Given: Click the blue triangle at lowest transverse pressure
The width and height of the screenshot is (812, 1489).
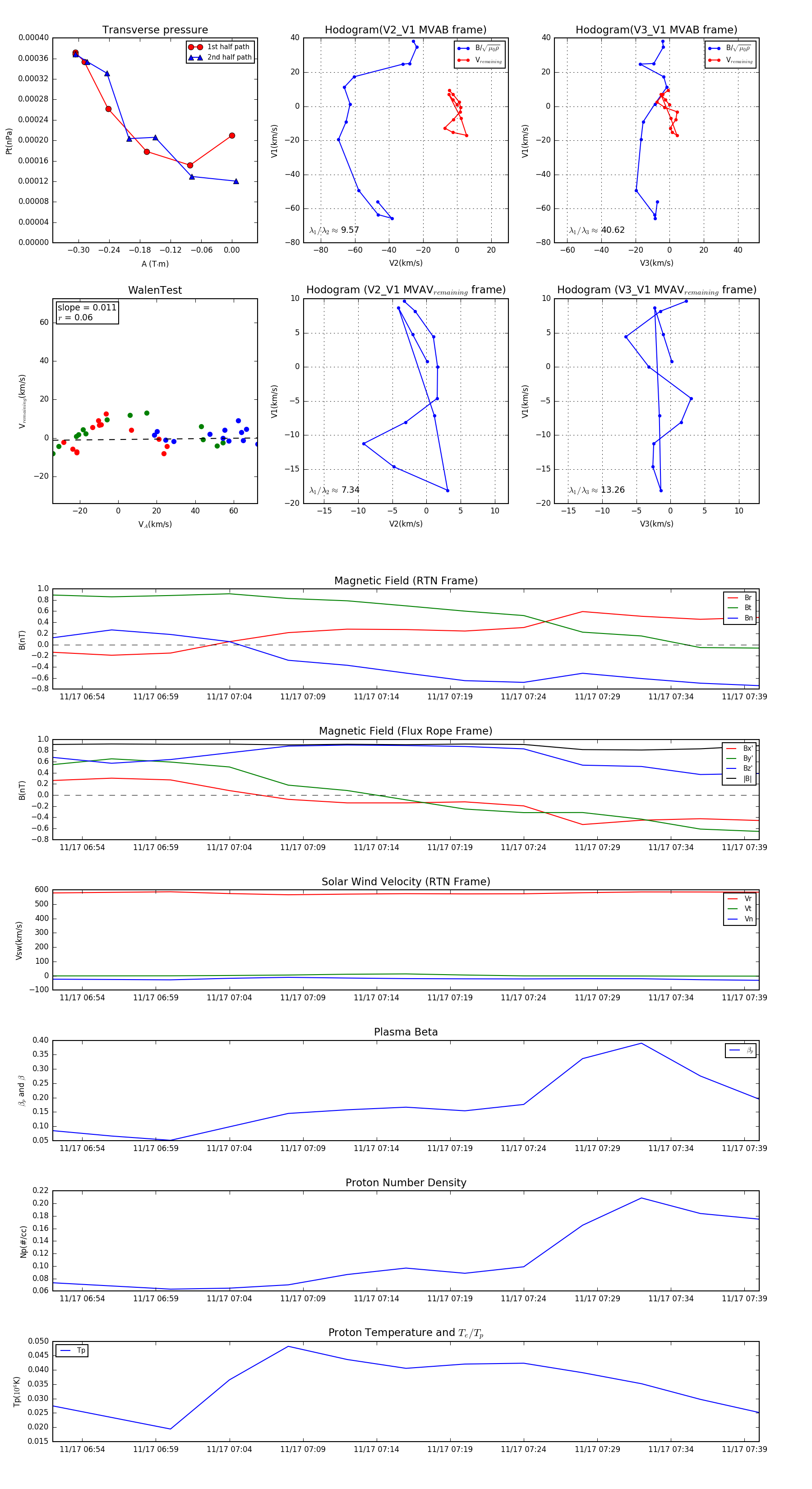Looking at the screenshot, I should (x=236, y=181).
